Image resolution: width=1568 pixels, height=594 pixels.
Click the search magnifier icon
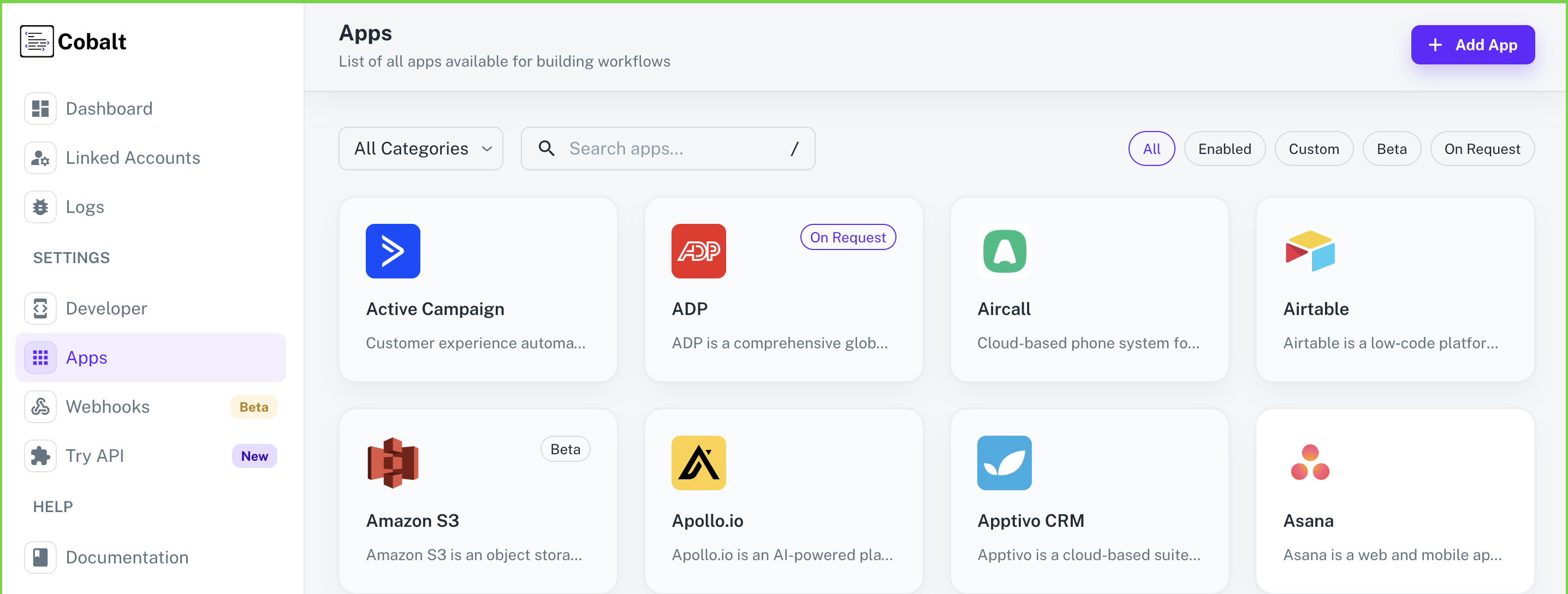pyautogui.click(x=546, y=148)
